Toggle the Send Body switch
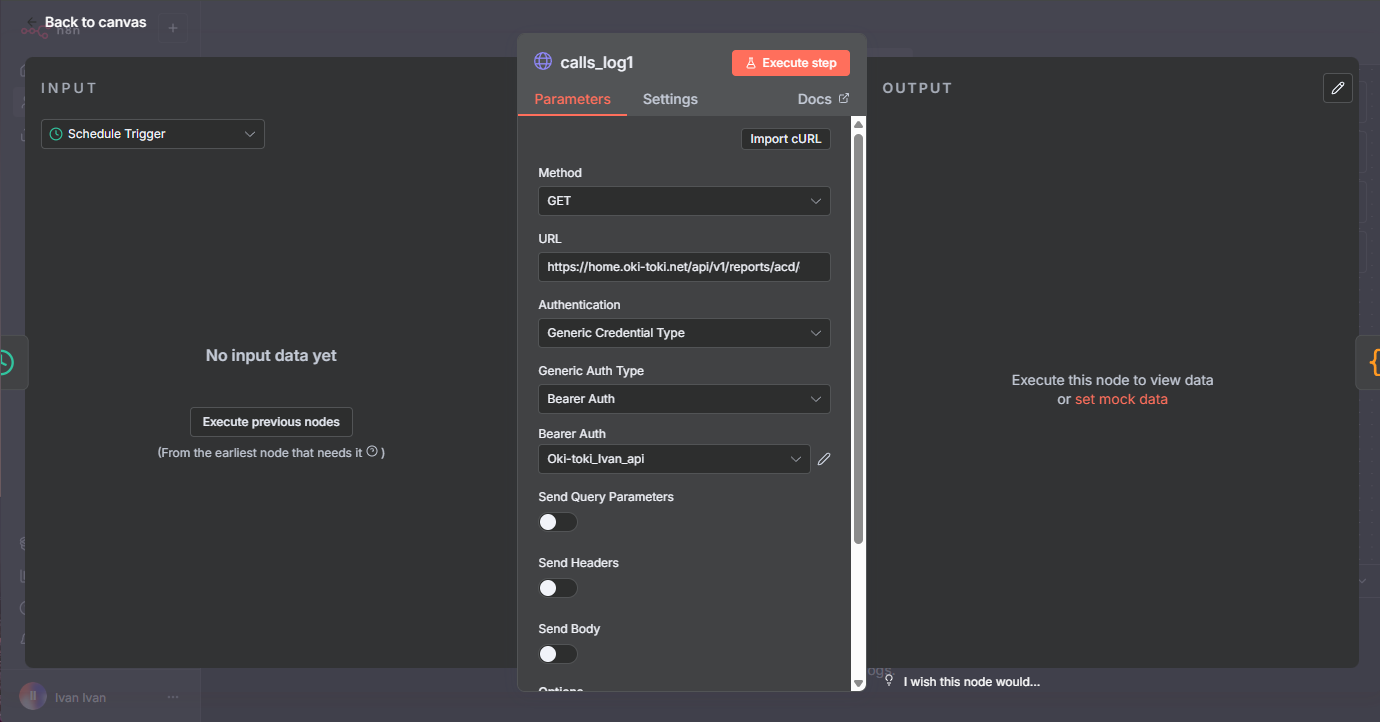This screenshot has height=722, width=1380. (557, 654)
